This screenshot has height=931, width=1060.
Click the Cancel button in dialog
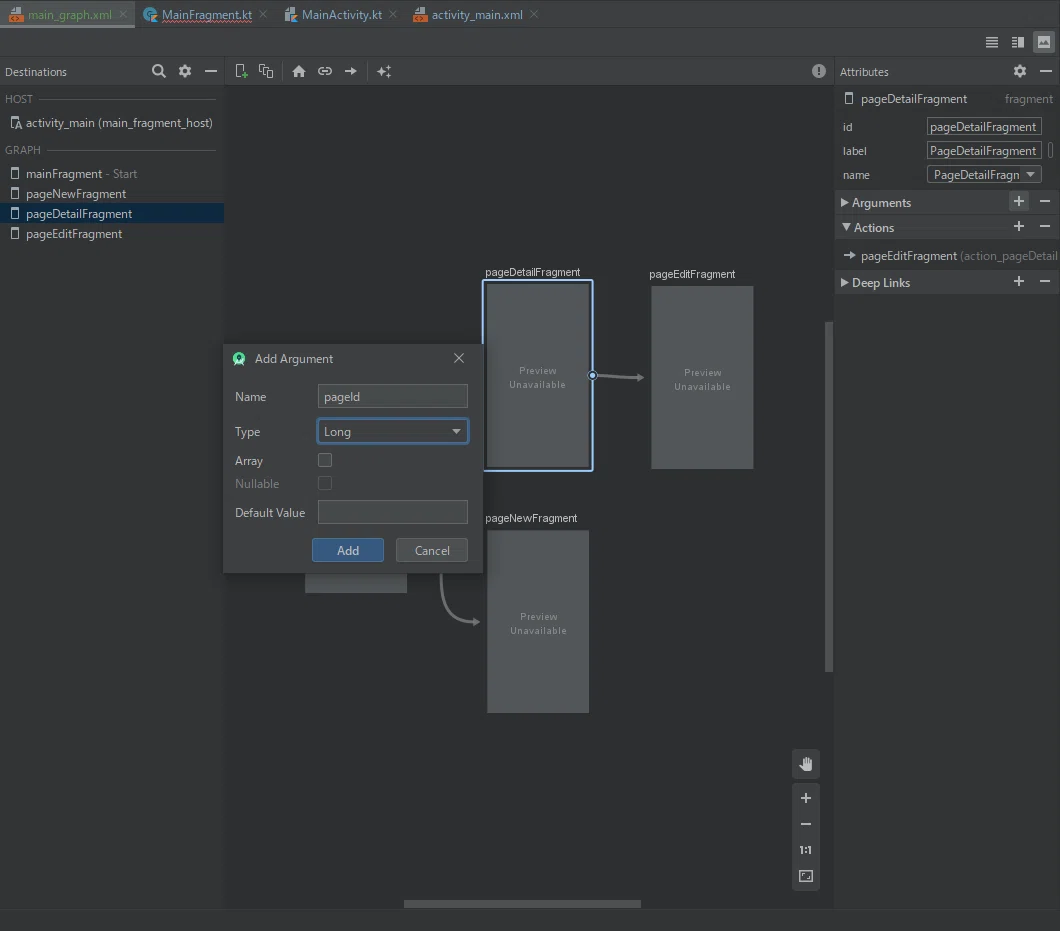coord(432,550)
